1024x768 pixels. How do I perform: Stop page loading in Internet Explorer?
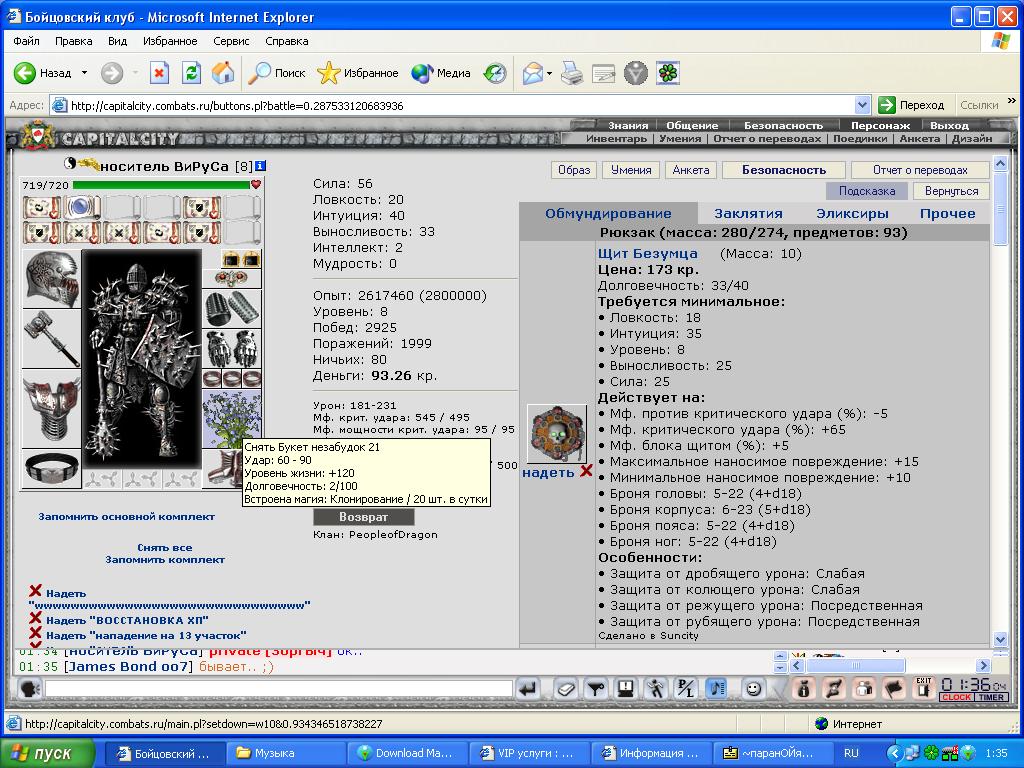[159, 72]
